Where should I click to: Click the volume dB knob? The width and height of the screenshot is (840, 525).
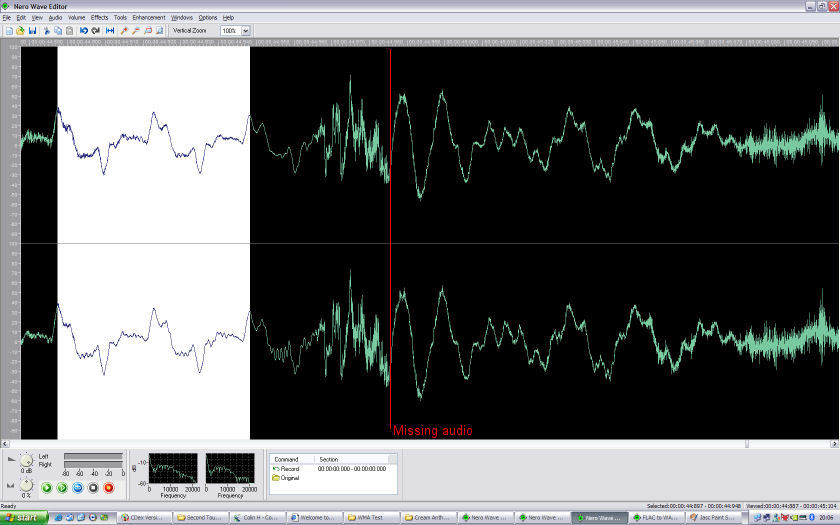(27, 460)
